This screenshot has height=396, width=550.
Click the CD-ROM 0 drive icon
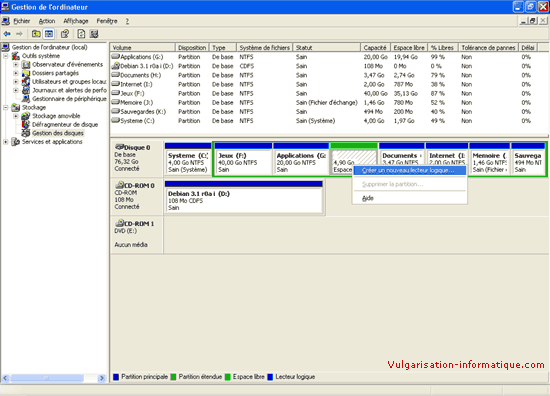[120, 185]
